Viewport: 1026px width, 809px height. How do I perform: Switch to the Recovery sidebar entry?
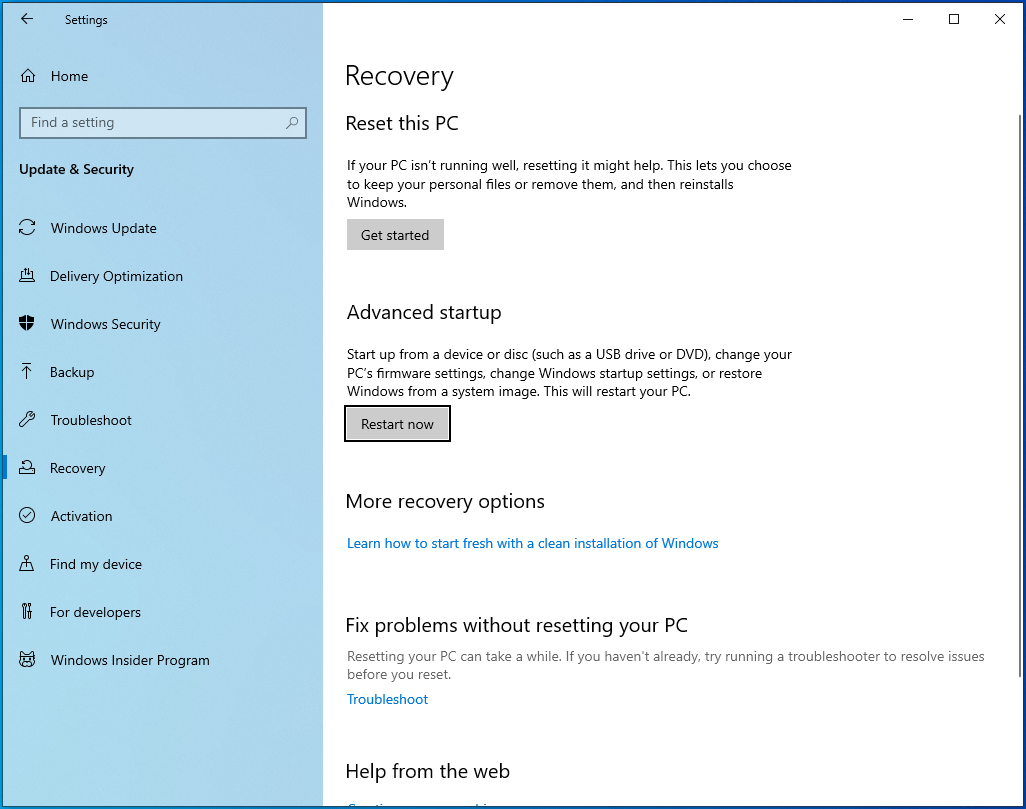tap(78, 468)
